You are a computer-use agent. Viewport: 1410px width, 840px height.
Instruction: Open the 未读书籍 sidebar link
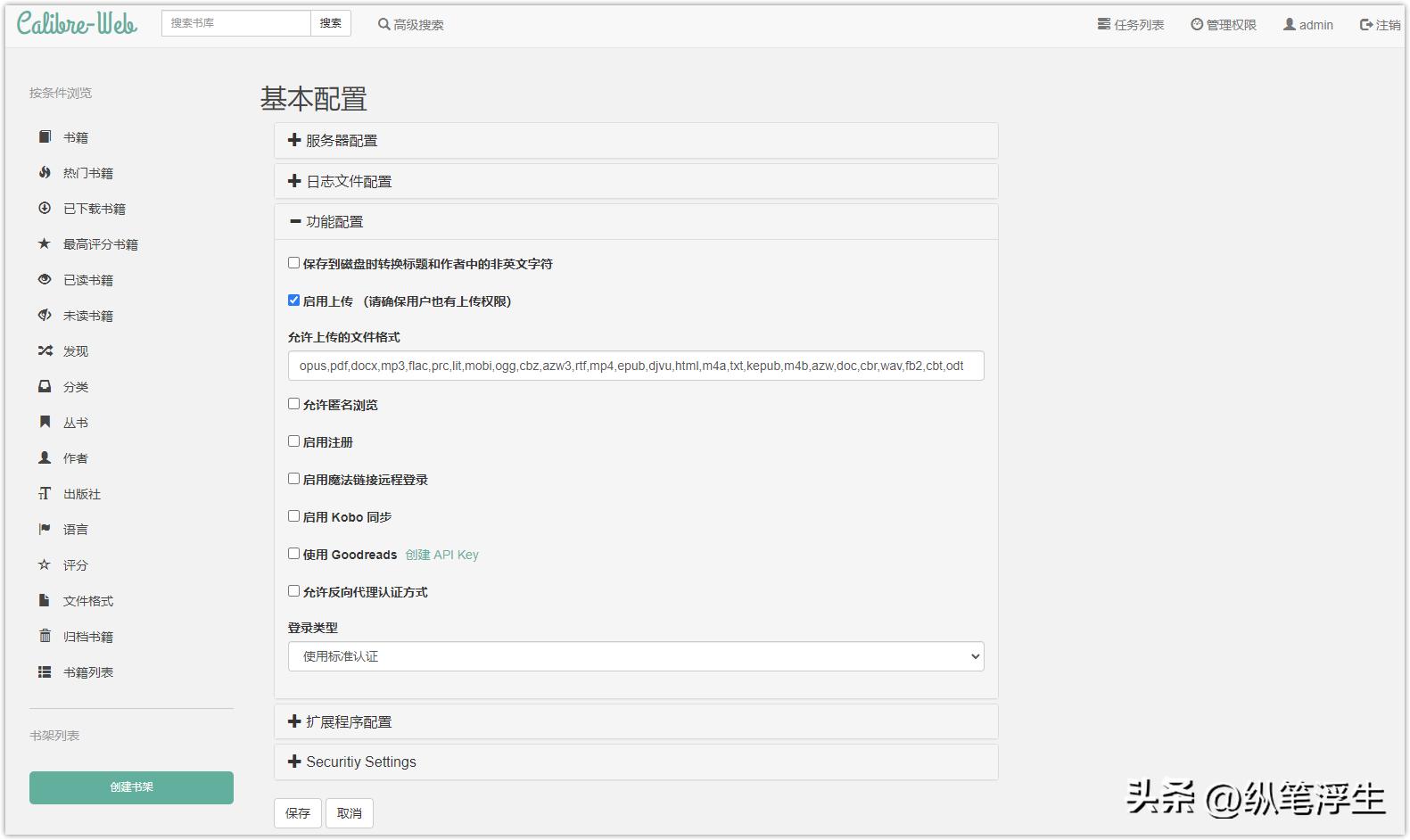tap(88, 316)
